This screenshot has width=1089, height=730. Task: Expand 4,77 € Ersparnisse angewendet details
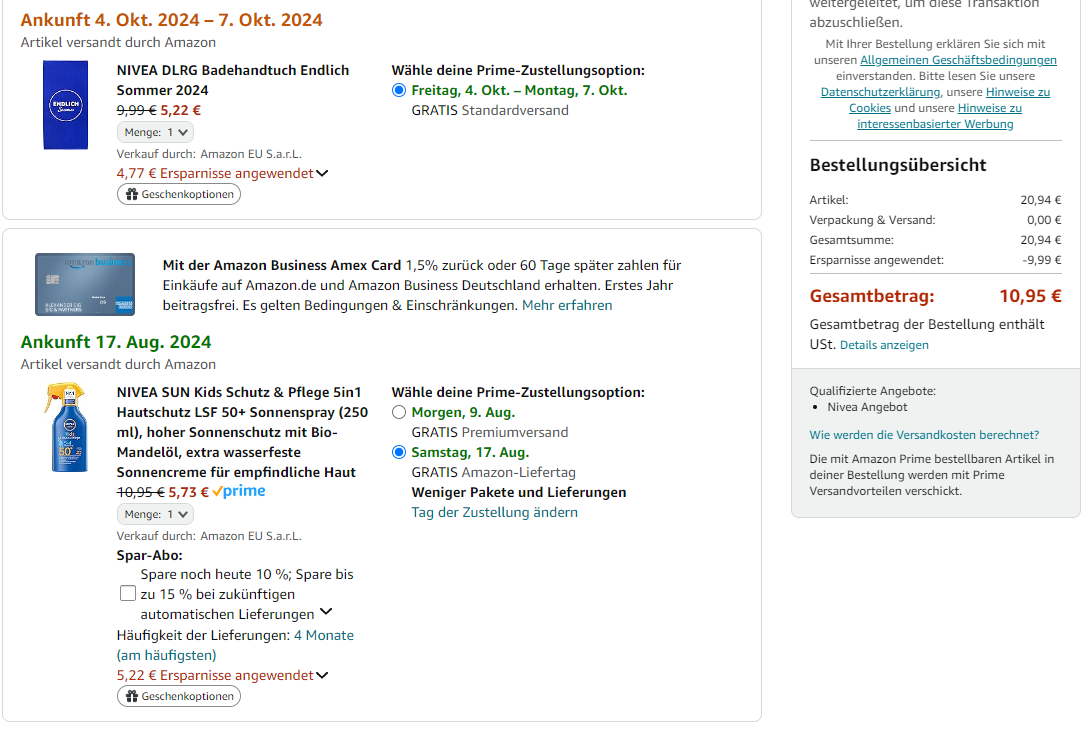[x=222, y=174]
